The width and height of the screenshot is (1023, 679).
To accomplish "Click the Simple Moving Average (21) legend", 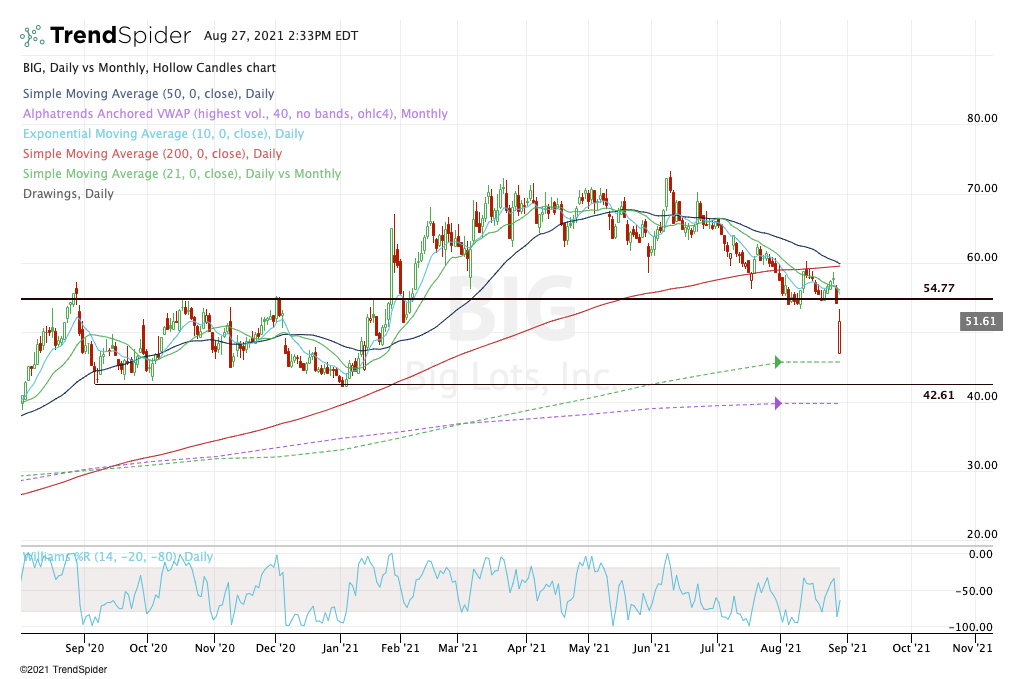I will (181, 174).
